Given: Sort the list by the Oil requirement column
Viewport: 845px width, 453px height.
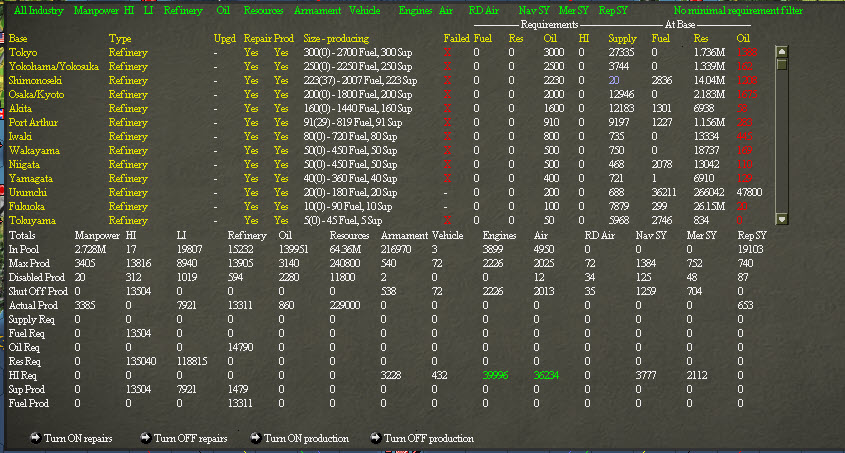Looking at the screenshot, I should [550, 39].
